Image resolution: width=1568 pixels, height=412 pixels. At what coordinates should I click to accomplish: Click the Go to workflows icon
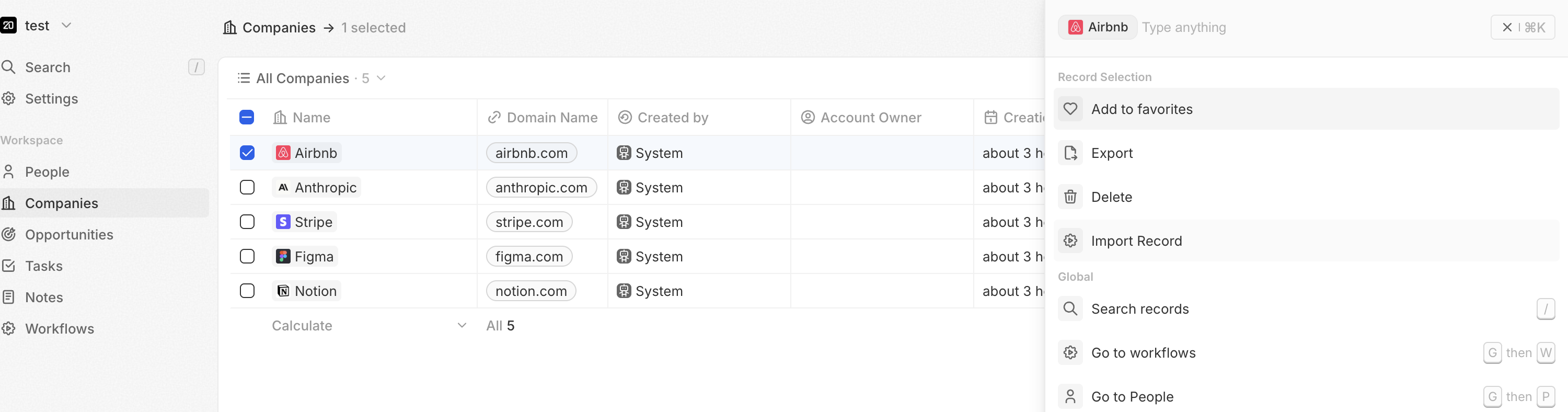tap(1070, 352)
